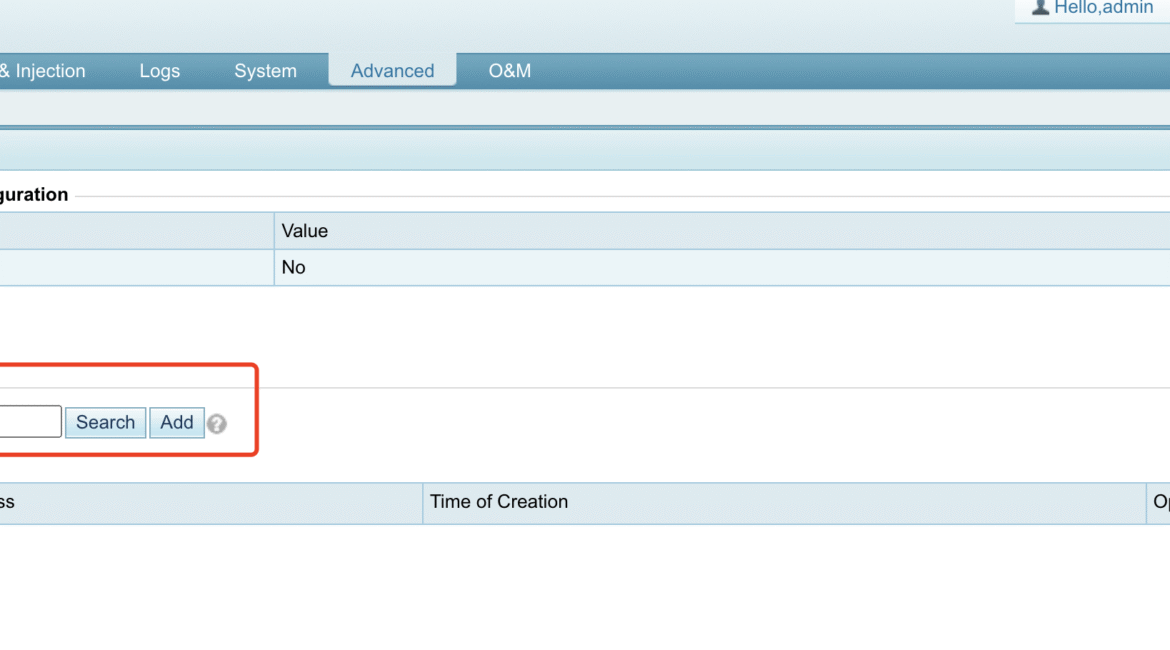Click the Configuration section heading

[x=34, y=194]
